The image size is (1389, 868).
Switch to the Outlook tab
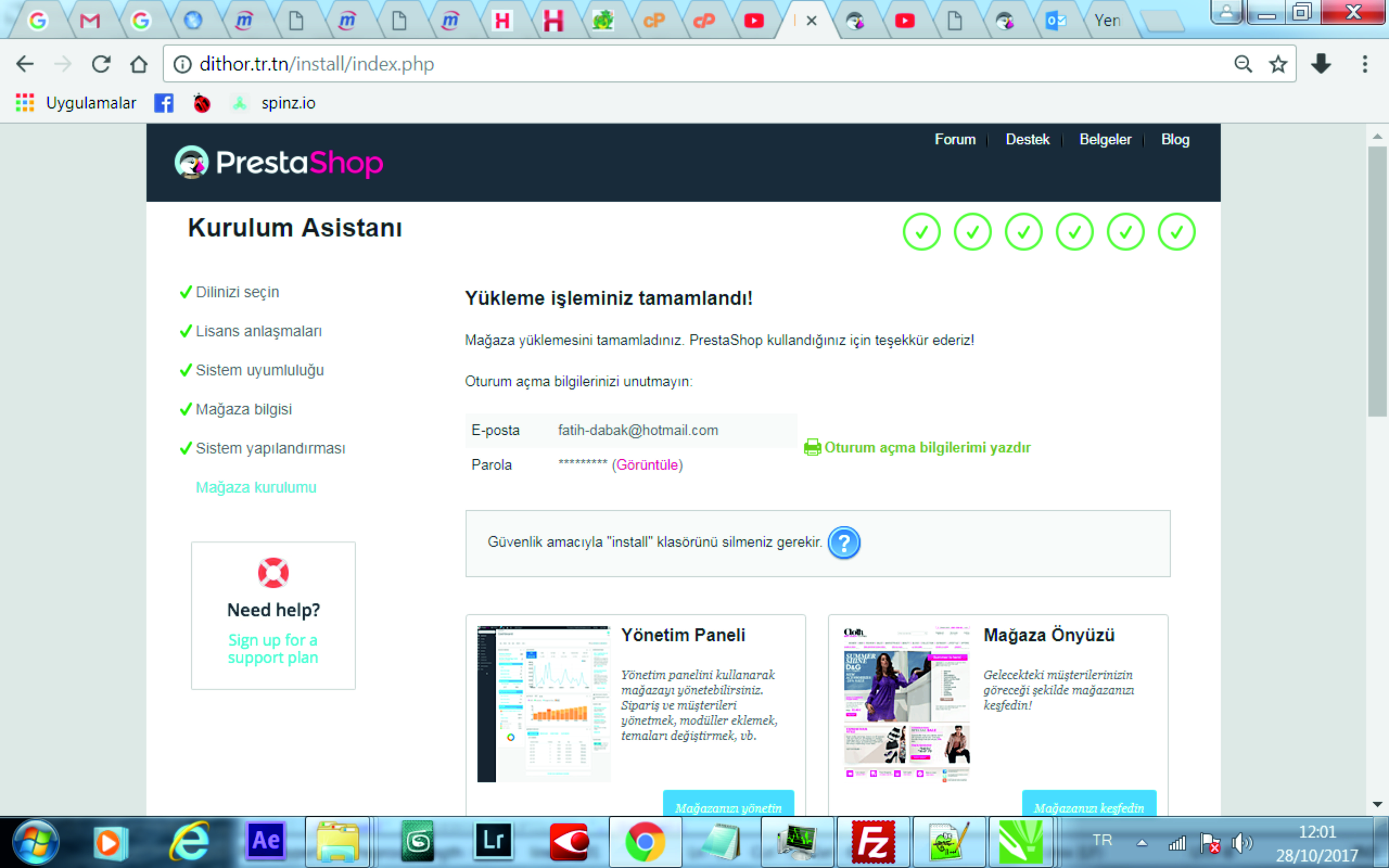pyautogui.click(x=1056, y=21)
